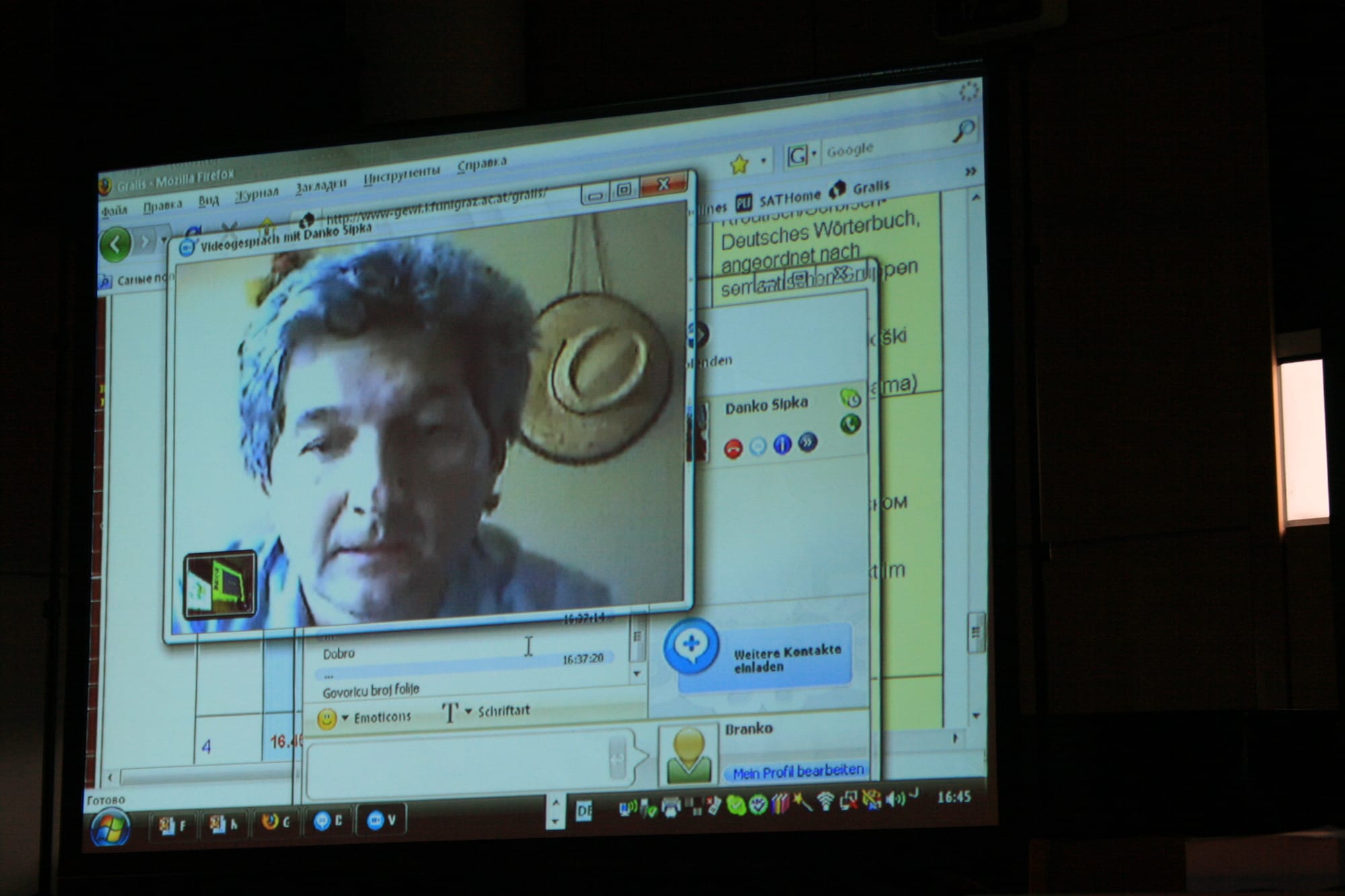Viewport: 1345px width, 896px height.
Task: Hang up with red end-call button
Action: (733, 448)
